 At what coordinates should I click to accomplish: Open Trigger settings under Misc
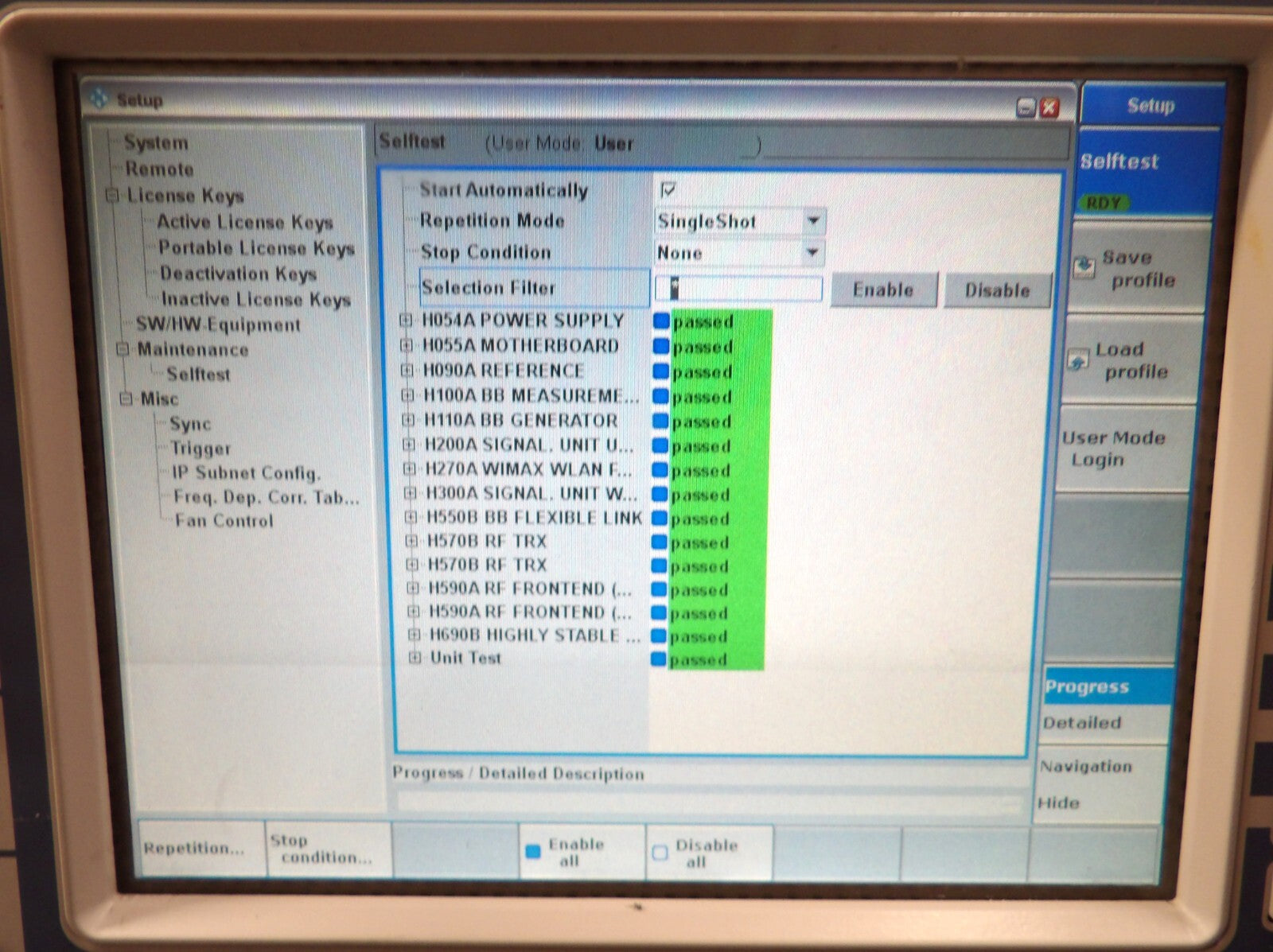[x=200, y=449]
